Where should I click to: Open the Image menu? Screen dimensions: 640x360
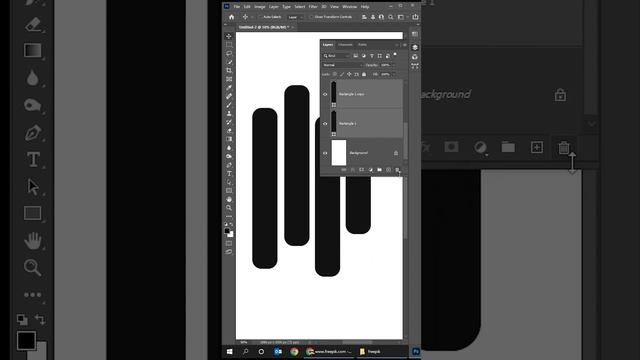[260, 7]
